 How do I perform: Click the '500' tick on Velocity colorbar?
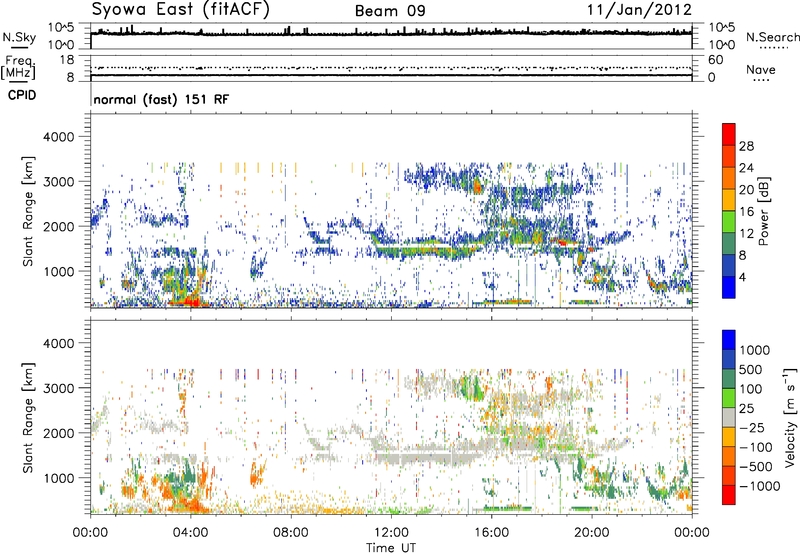click(x=753, y=370)
